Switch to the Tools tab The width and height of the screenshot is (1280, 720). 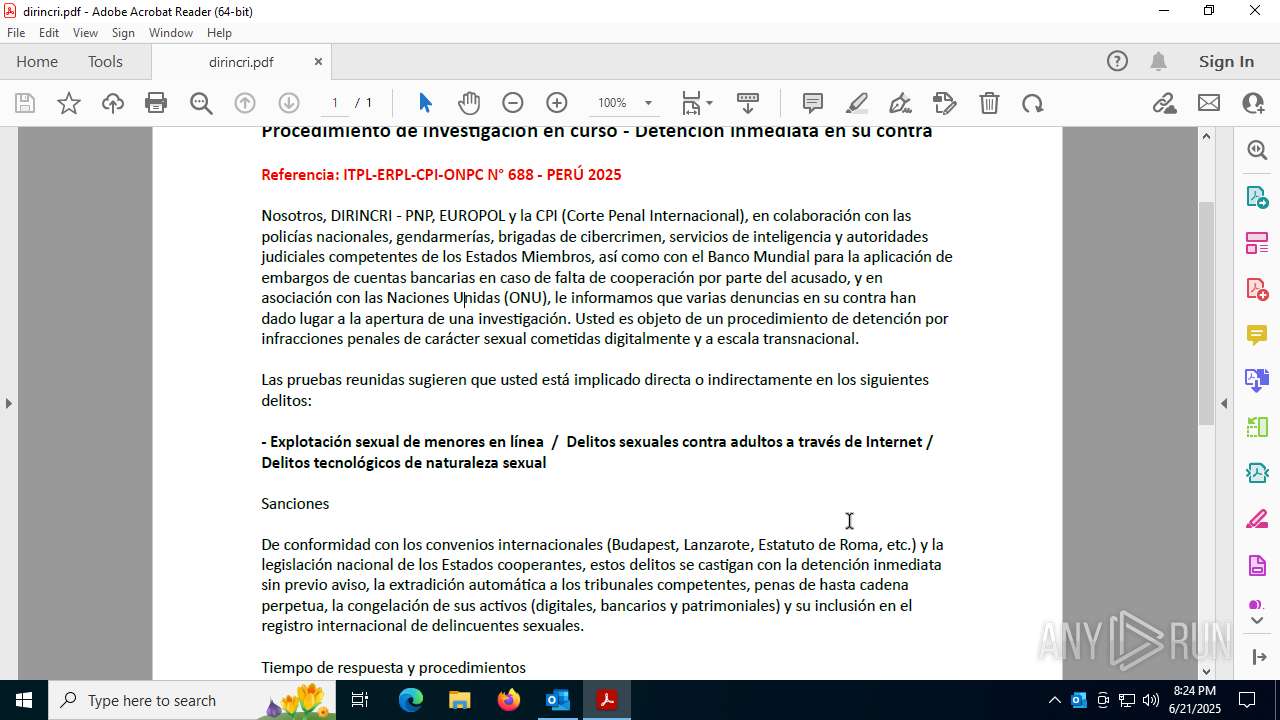click(105, 61)
